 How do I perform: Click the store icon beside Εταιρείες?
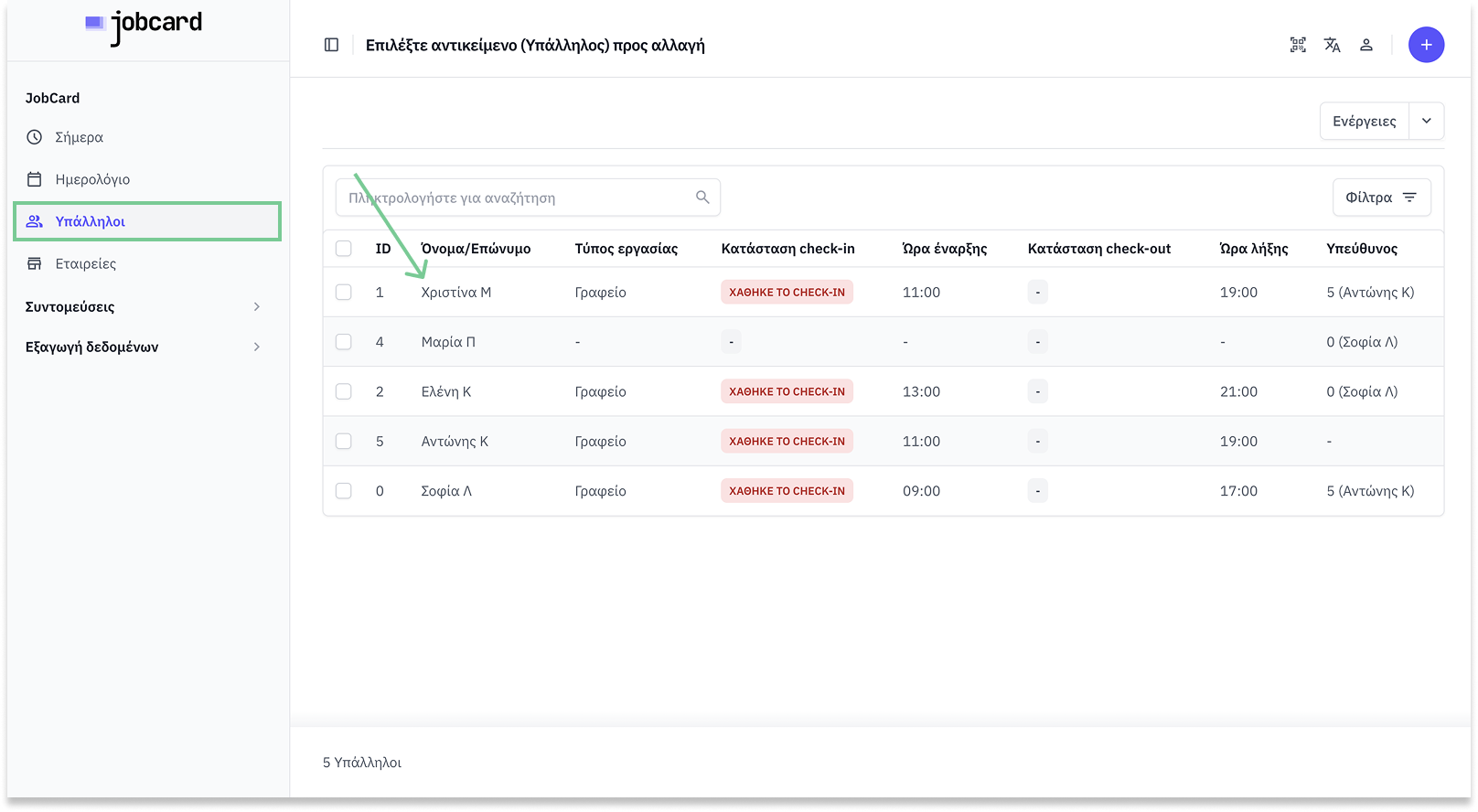pos(35,263)
